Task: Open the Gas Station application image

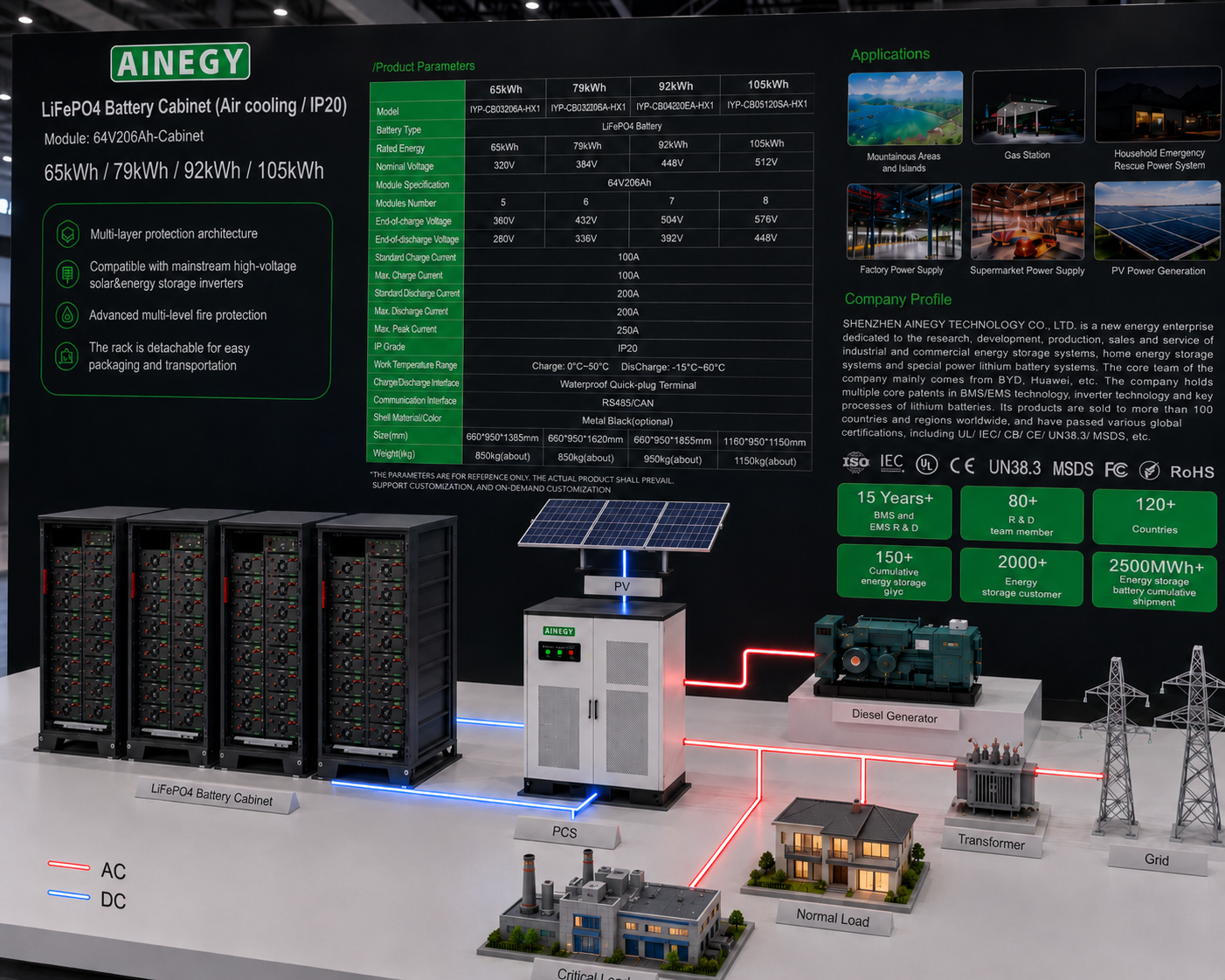Action: 1028,106
